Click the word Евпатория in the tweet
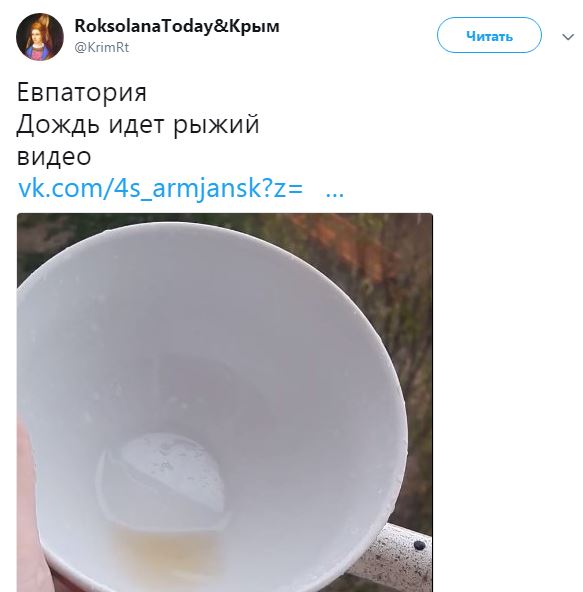The width and height of the screenshot is (583, 592). click(x=82, y=92)
